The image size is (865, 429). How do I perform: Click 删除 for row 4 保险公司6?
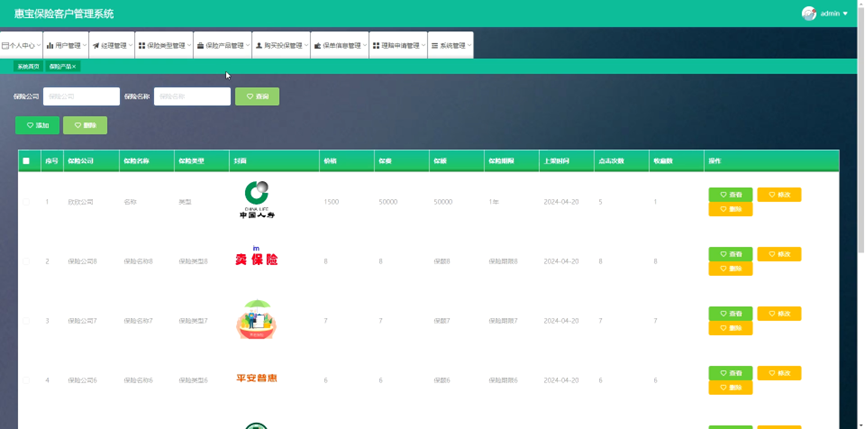pyautogui.click(x=730, y=388)
